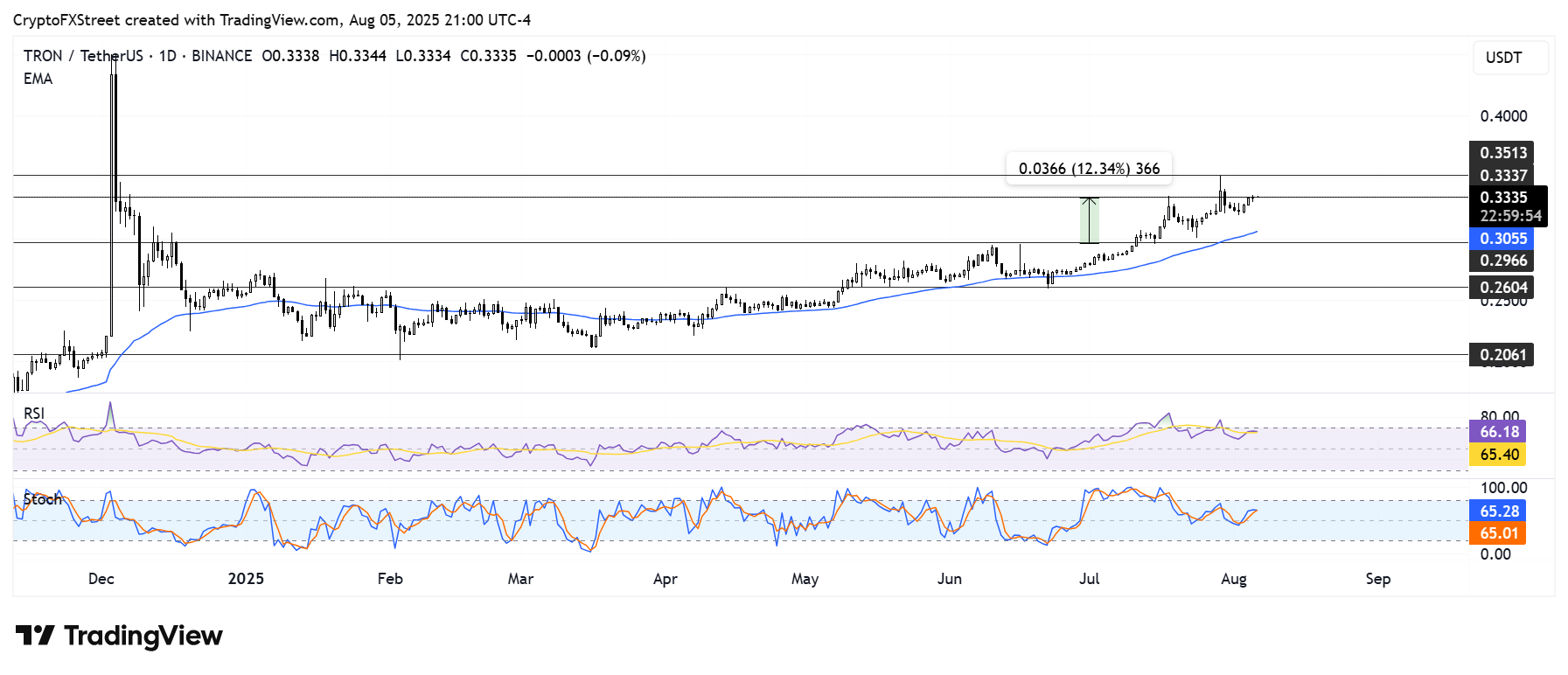Click the 0.3513 resistance price label
The image size is (1568, 675).
point(1502,153)
